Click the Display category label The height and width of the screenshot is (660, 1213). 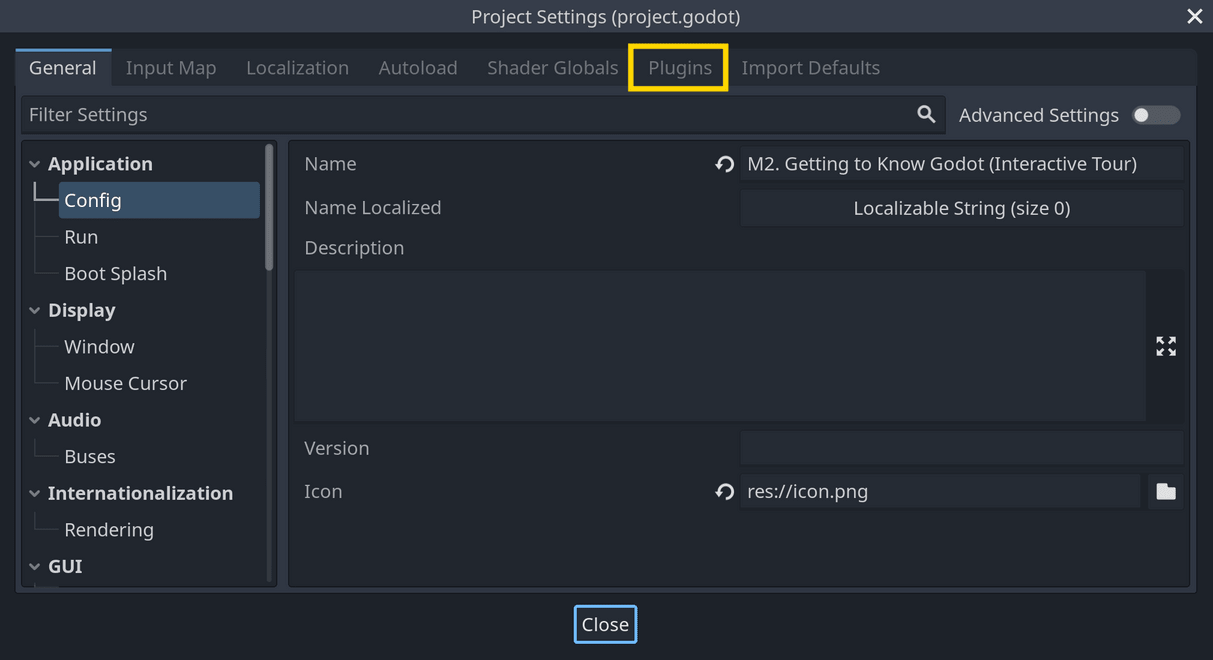82,311
